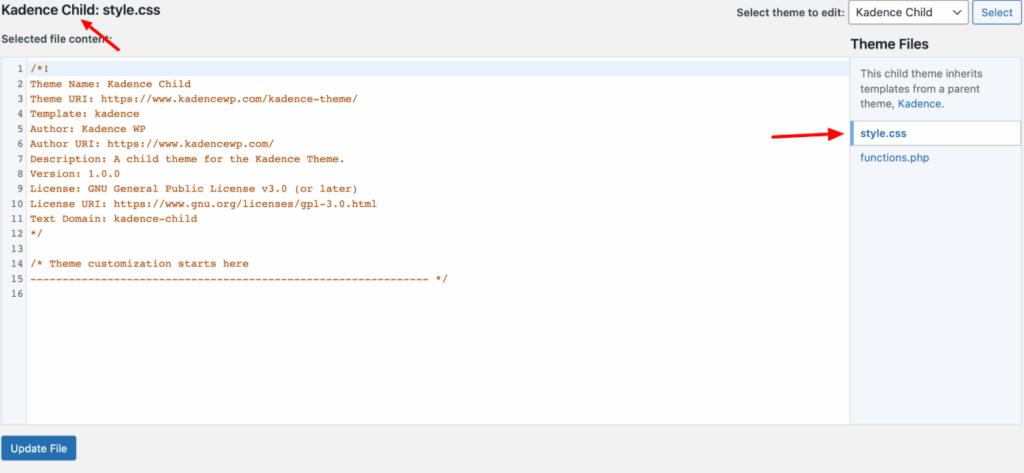This screenshot has height=473, width=1024.
Task: Click the dashed comment line 15
Action: pos(238,279)
